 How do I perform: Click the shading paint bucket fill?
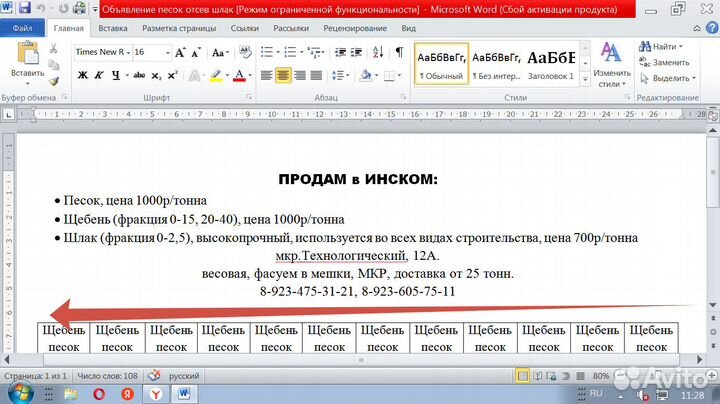pos(366,75)
